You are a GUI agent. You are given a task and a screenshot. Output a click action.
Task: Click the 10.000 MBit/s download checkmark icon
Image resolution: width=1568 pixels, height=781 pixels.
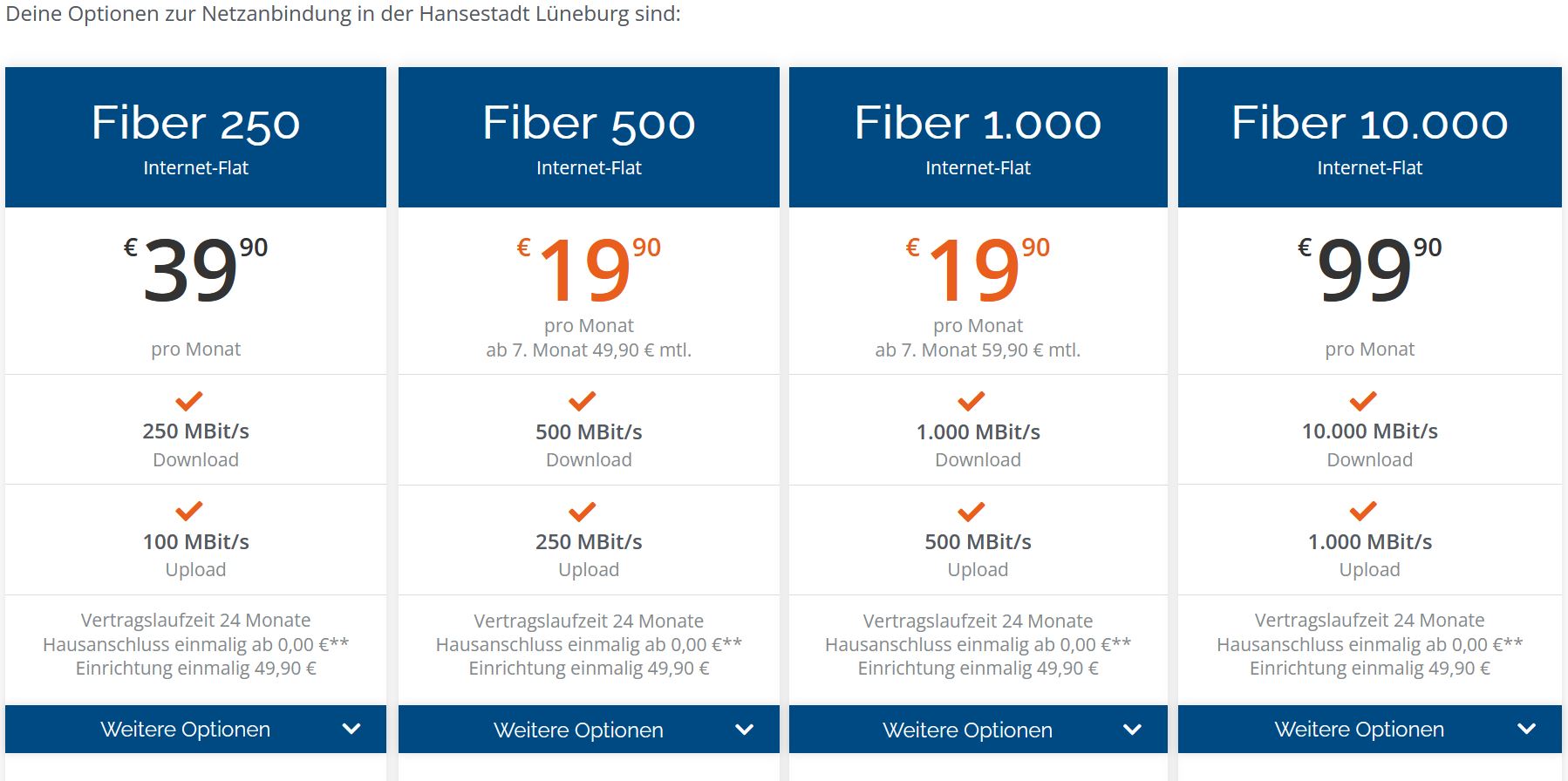coord(1363,401)
